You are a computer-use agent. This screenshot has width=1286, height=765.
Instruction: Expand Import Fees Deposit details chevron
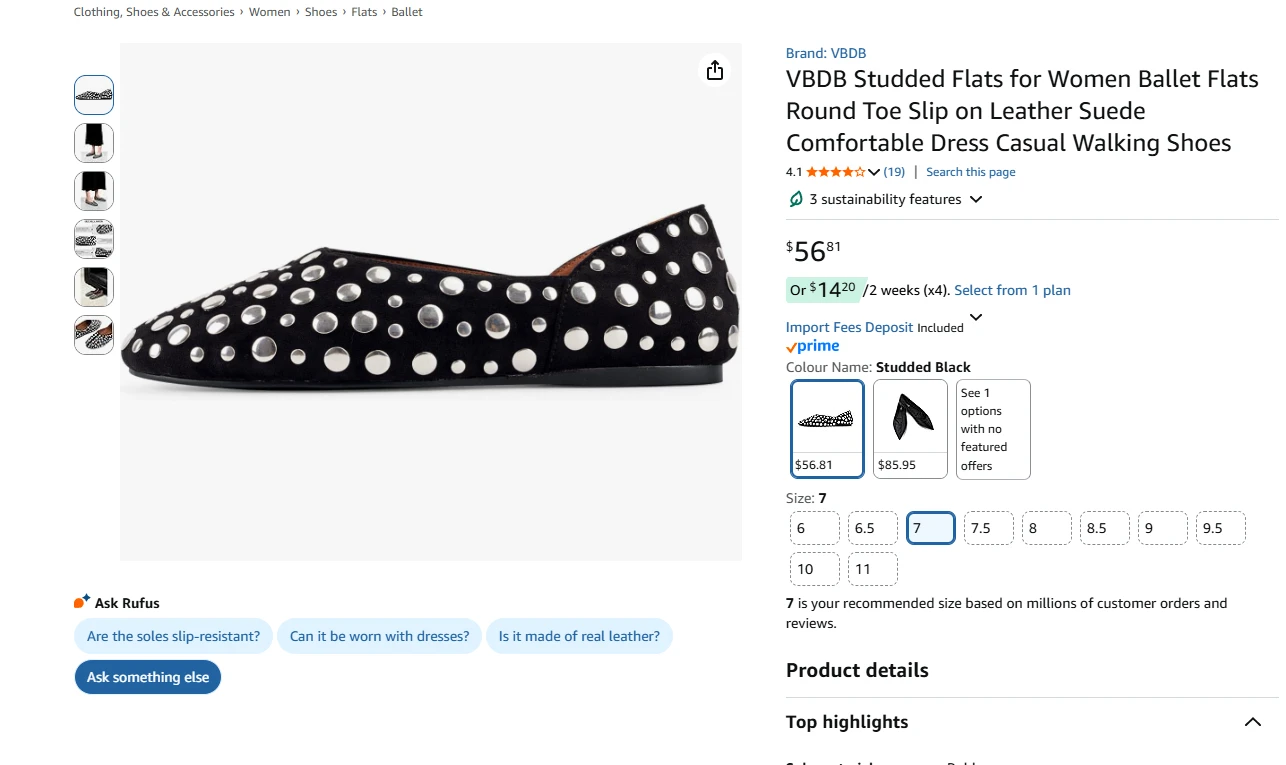tap(976, 318)
